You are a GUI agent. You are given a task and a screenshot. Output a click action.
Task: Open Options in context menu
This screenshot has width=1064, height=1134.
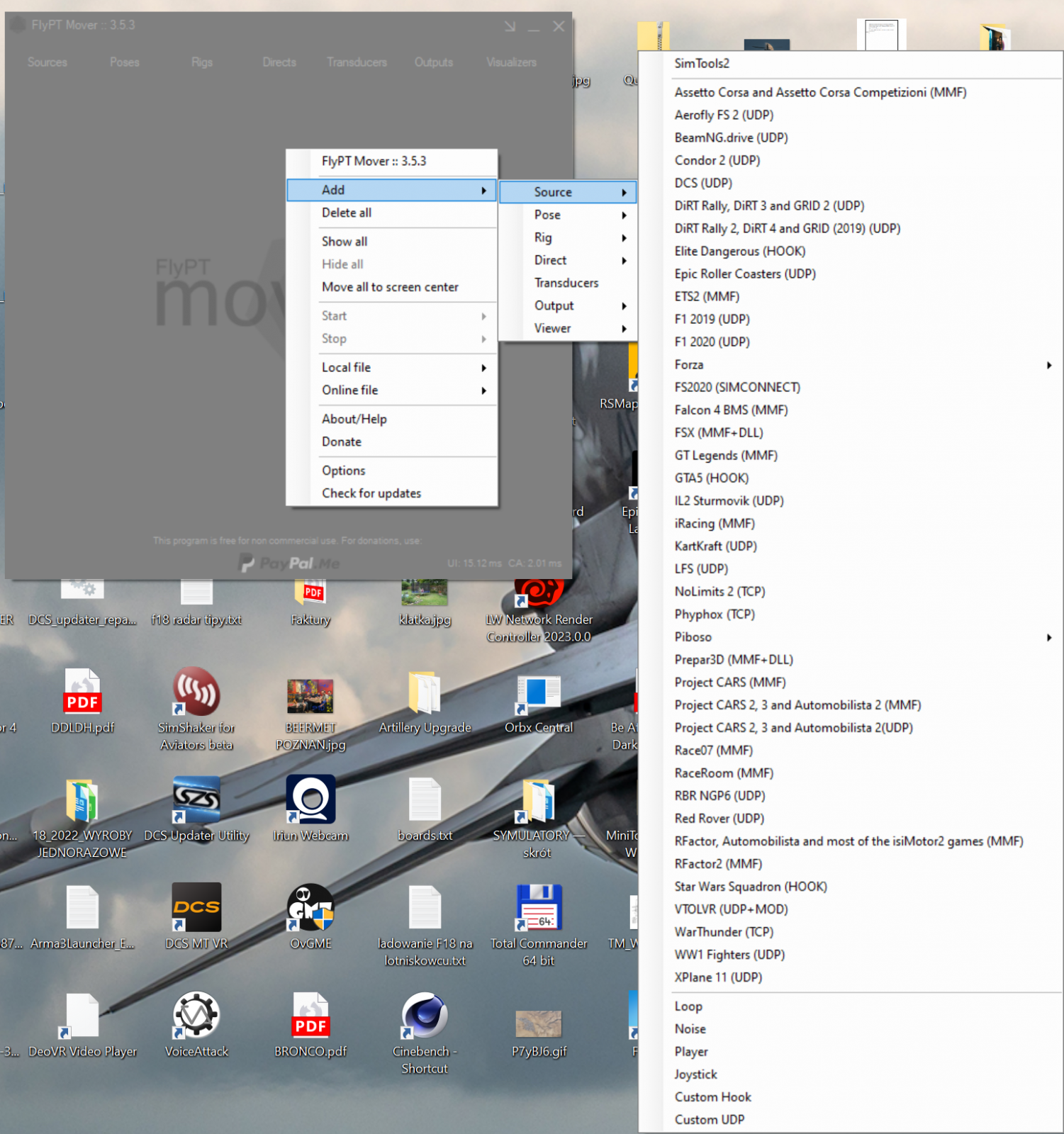point(392,471)
